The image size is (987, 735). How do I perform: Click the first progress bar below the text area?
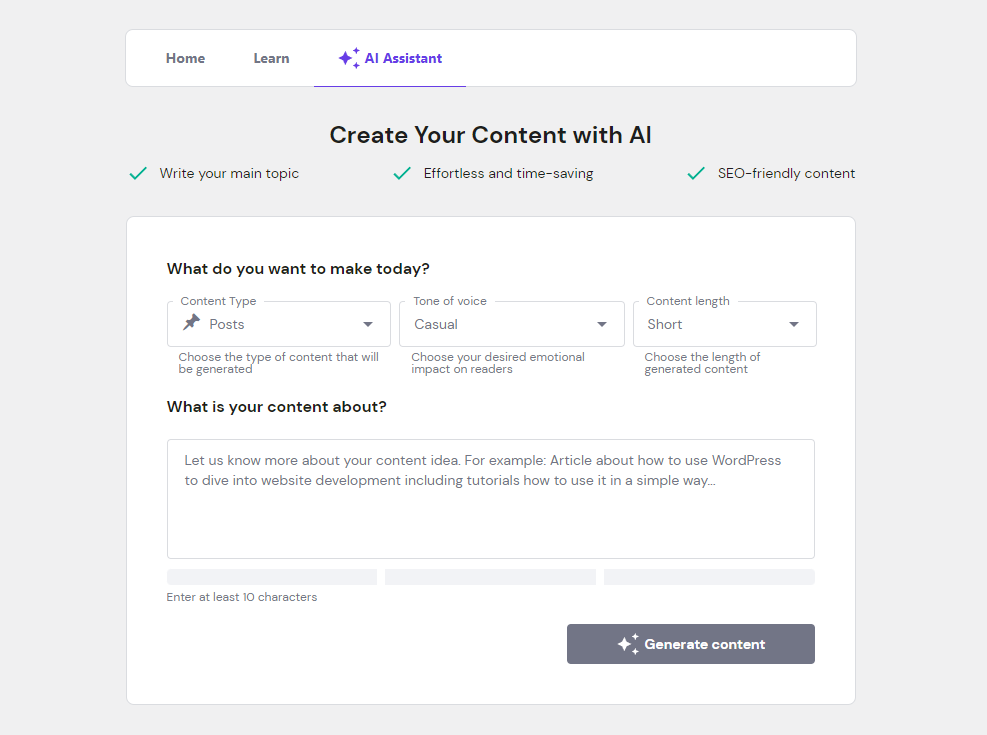(271, 576)
